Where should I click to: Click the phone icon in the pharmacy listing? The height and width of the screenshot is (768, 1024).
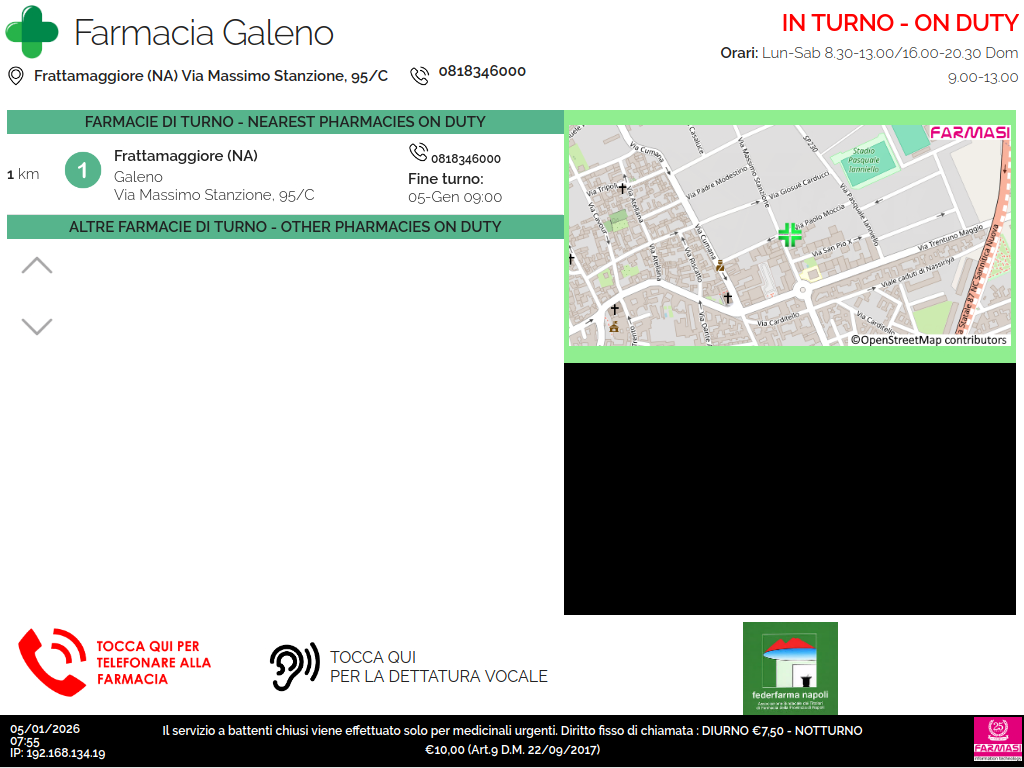coord(418,152)
